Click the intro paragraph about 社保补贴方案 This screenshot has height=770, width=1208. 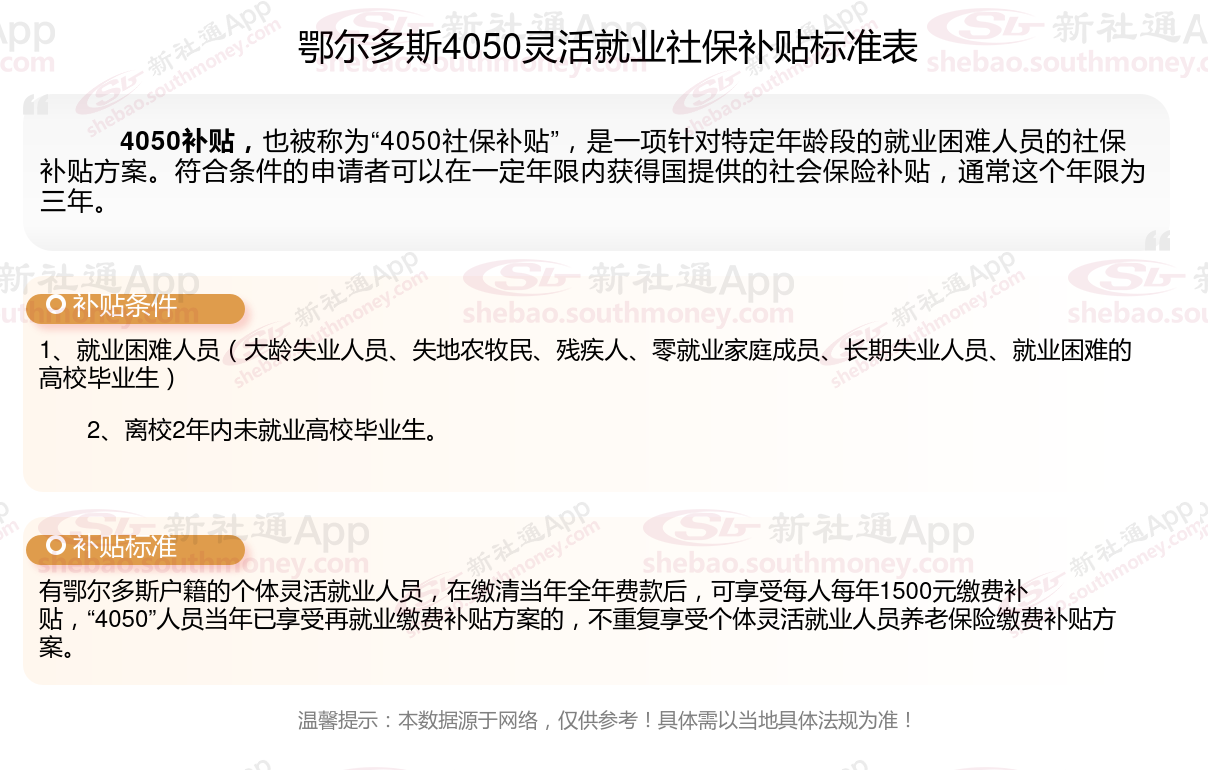pos(592,171)
